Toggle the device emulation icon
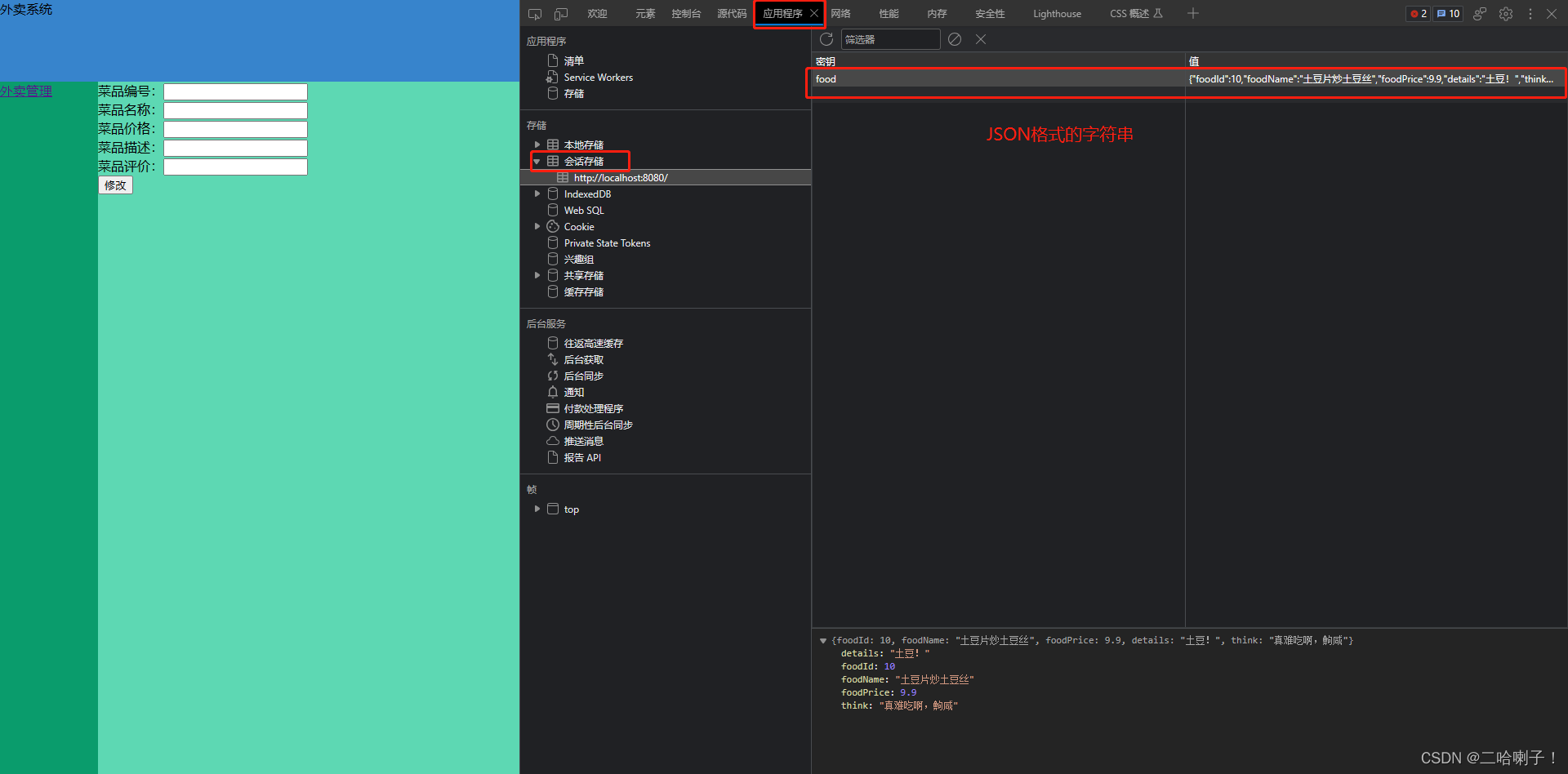1568x774 pixels. pos(561,14)
